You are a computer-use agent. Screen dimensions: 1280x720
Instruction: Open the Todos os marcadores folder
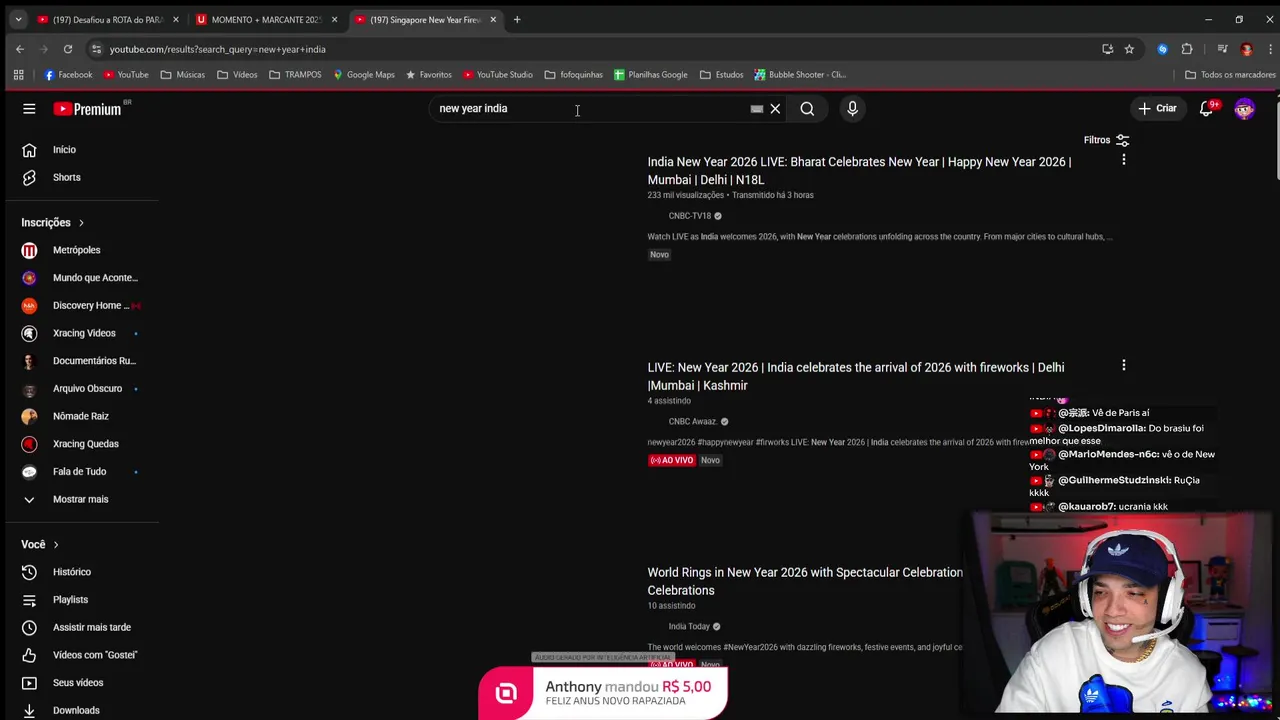[1230, 75]
